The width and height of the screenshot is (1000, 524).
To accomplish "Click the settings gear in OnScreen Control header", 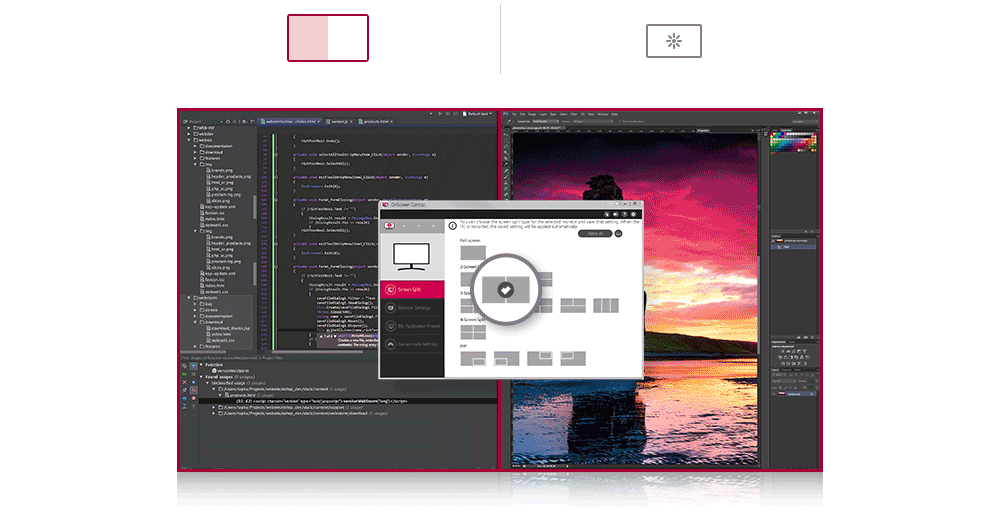I will point(633,214).
